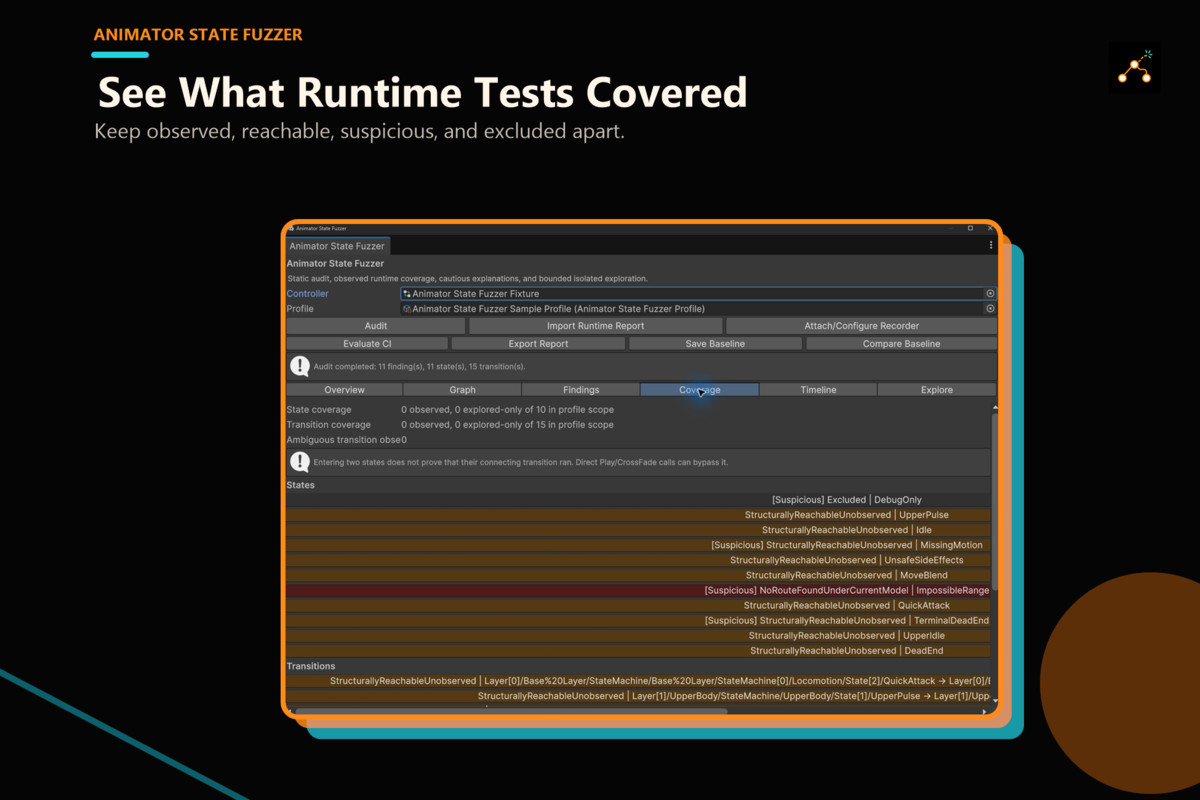Select the MoveBlend state row
The image size is (1200, 800).
point(638,575)
